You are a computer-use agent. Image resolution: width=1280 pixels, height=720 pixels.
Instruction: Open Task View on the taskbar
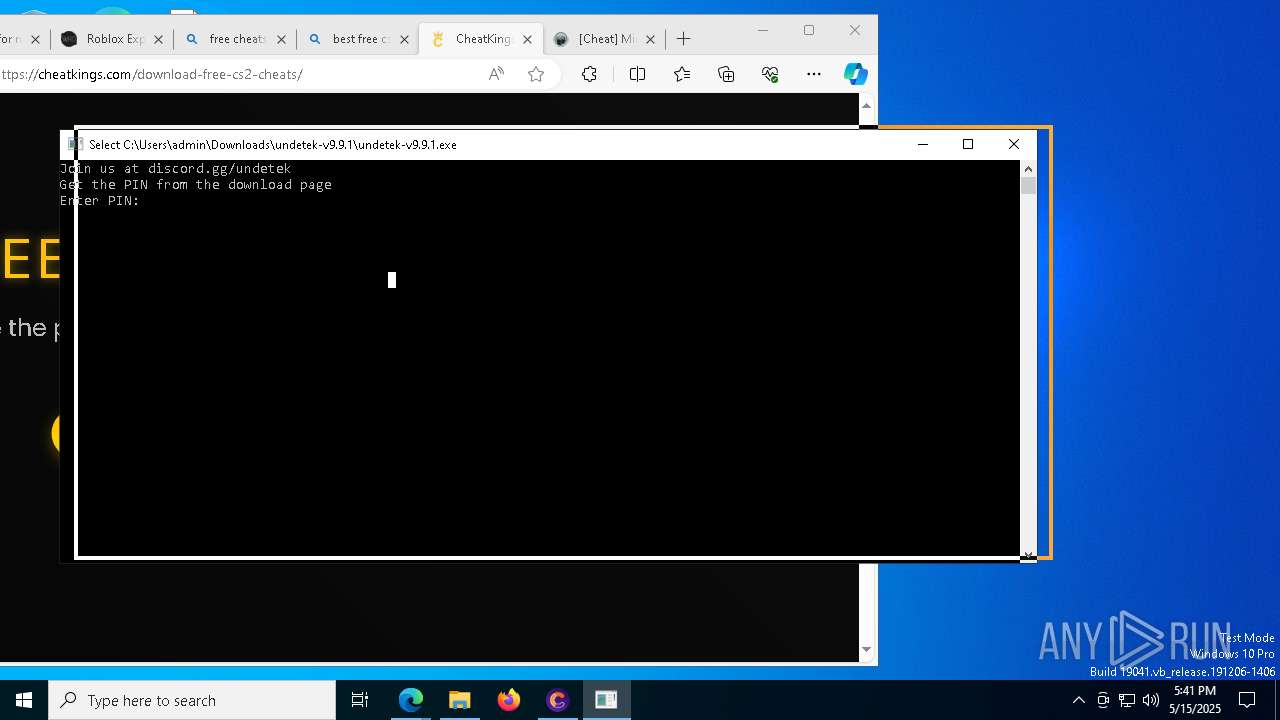point(360,700)
